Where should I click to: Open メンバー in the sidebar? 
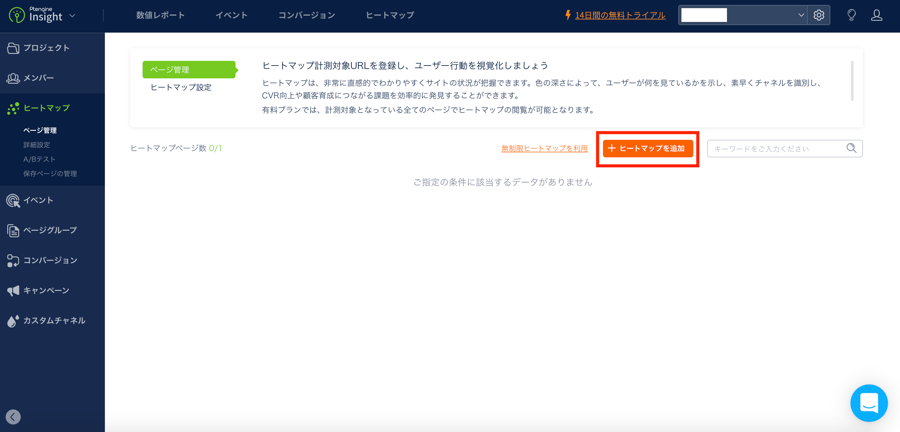38,78
